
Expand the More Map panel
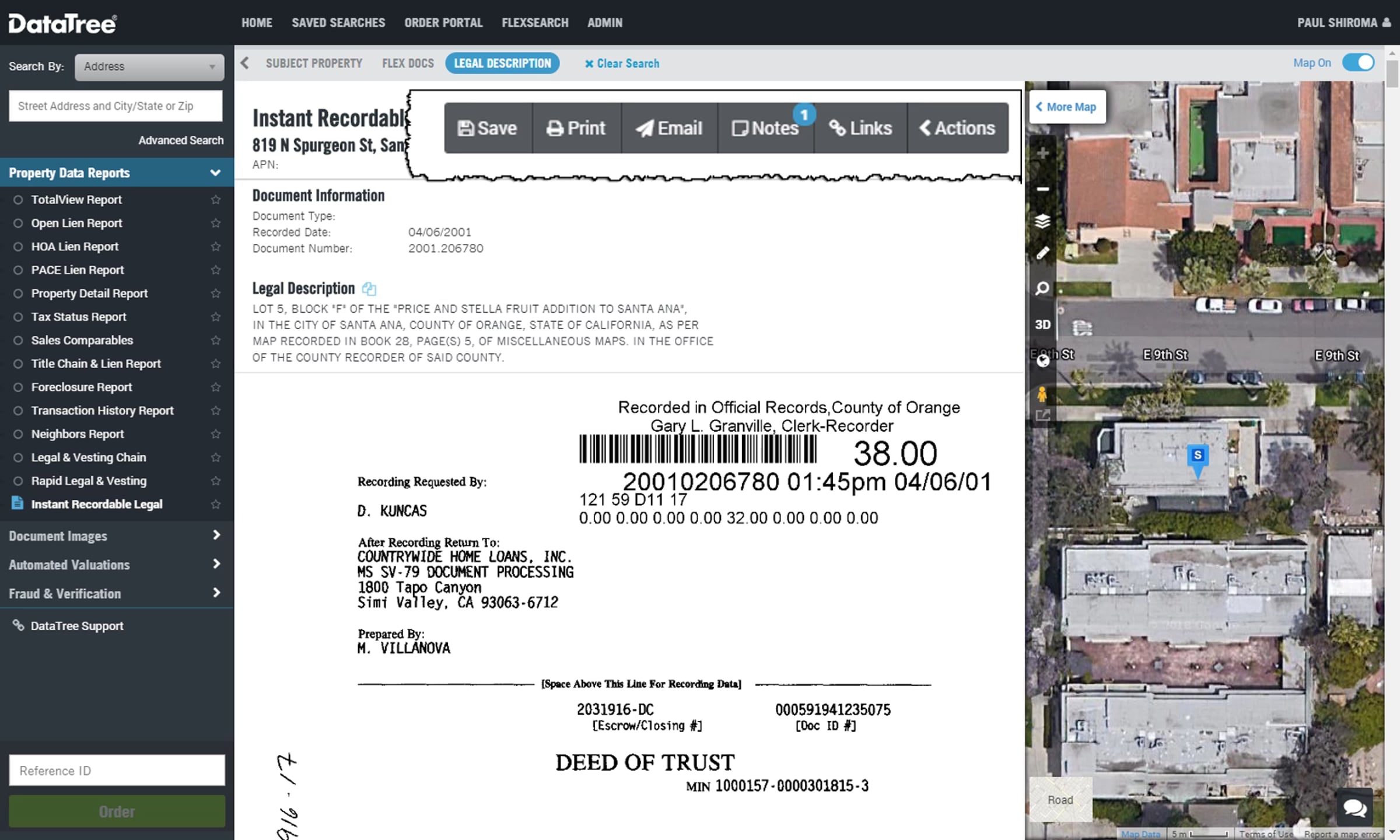[1067, 107]
